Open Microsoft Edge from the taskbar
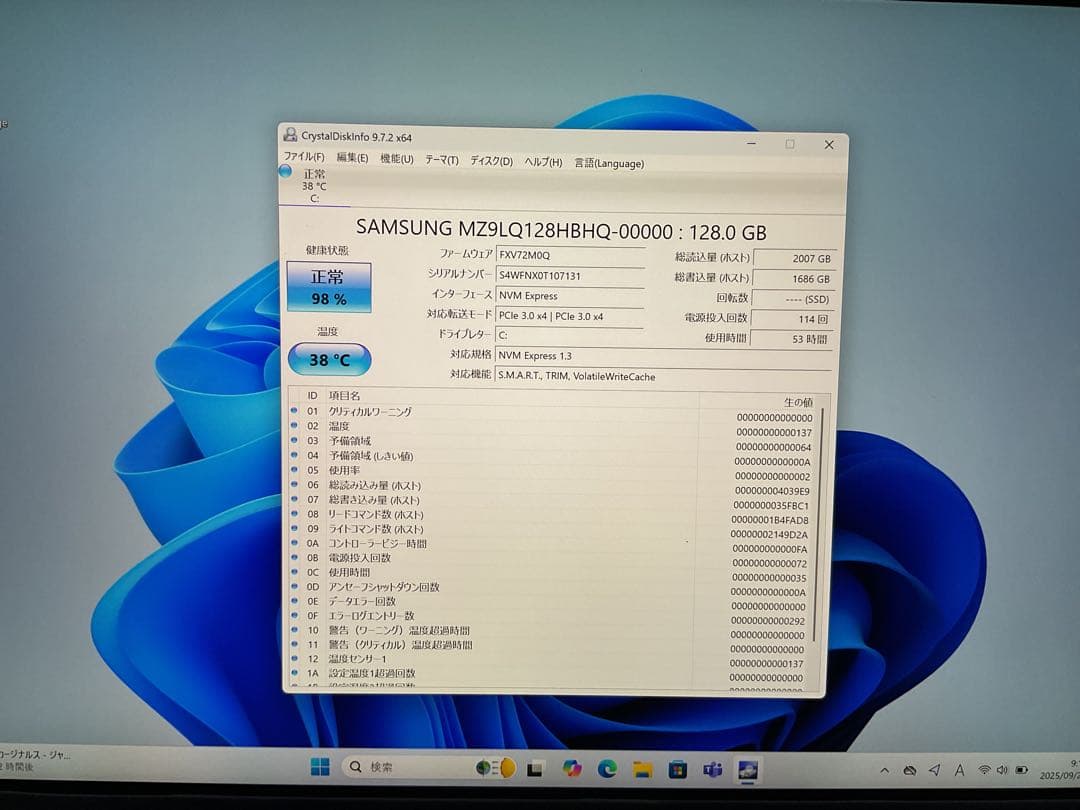 (x=605, y=768)
